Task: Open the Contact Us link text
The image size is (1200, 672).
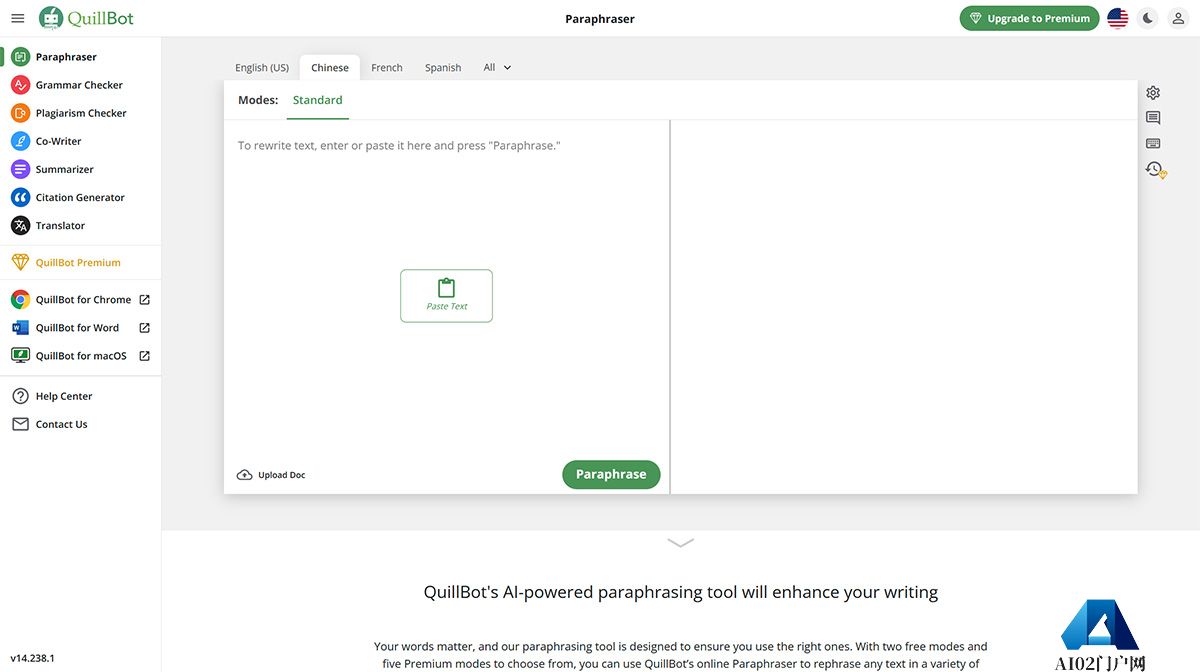Action: pyautogui.click(x=62, y=424)
